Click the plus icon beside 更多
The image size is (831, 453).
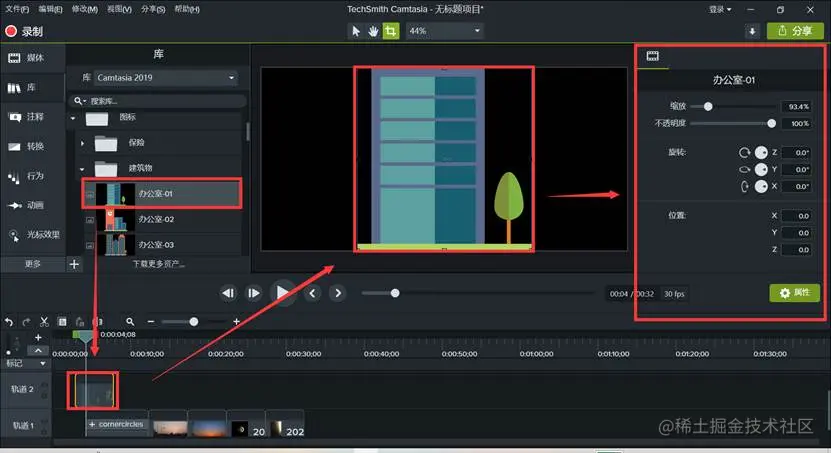74,263
